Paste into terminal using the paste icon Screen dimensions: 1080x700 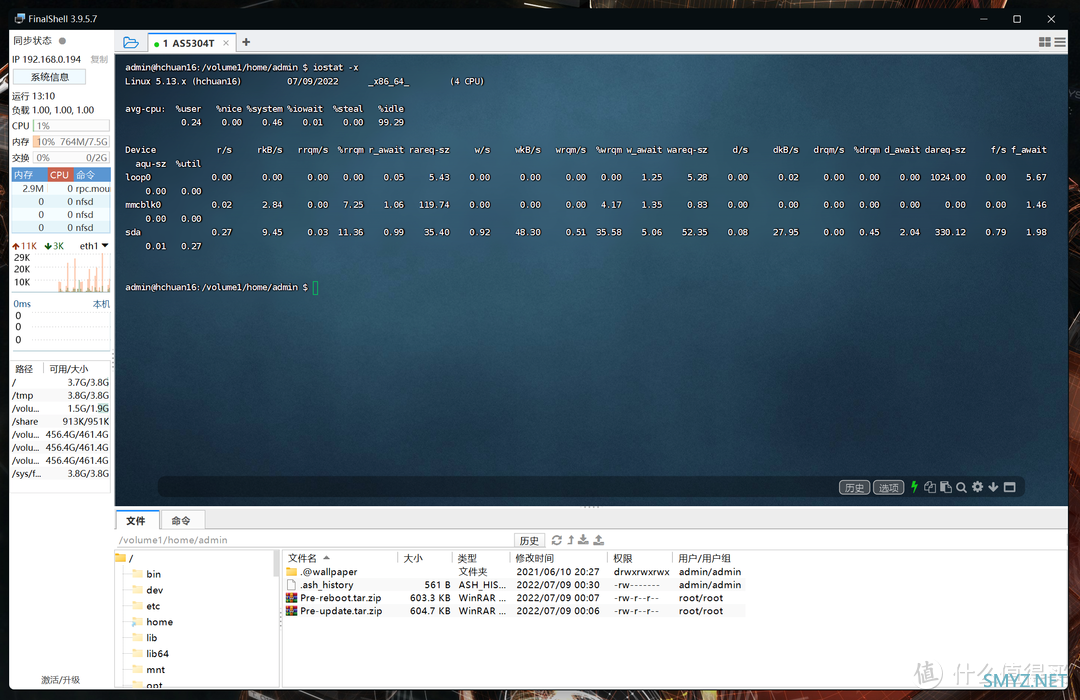pyautogui.click(x=946, y=487)
